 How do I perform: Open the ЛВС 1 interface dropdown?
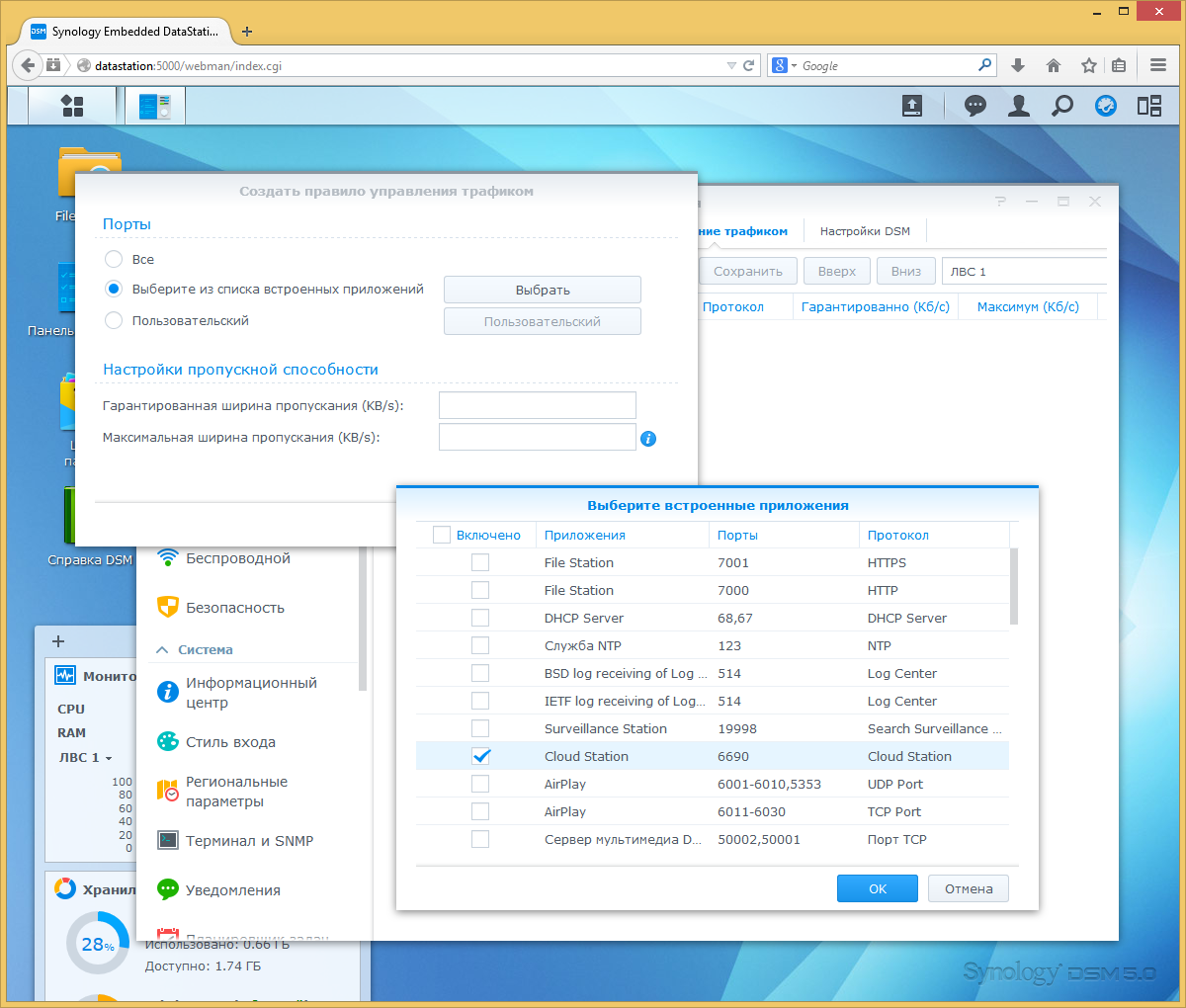[1024, 271]
